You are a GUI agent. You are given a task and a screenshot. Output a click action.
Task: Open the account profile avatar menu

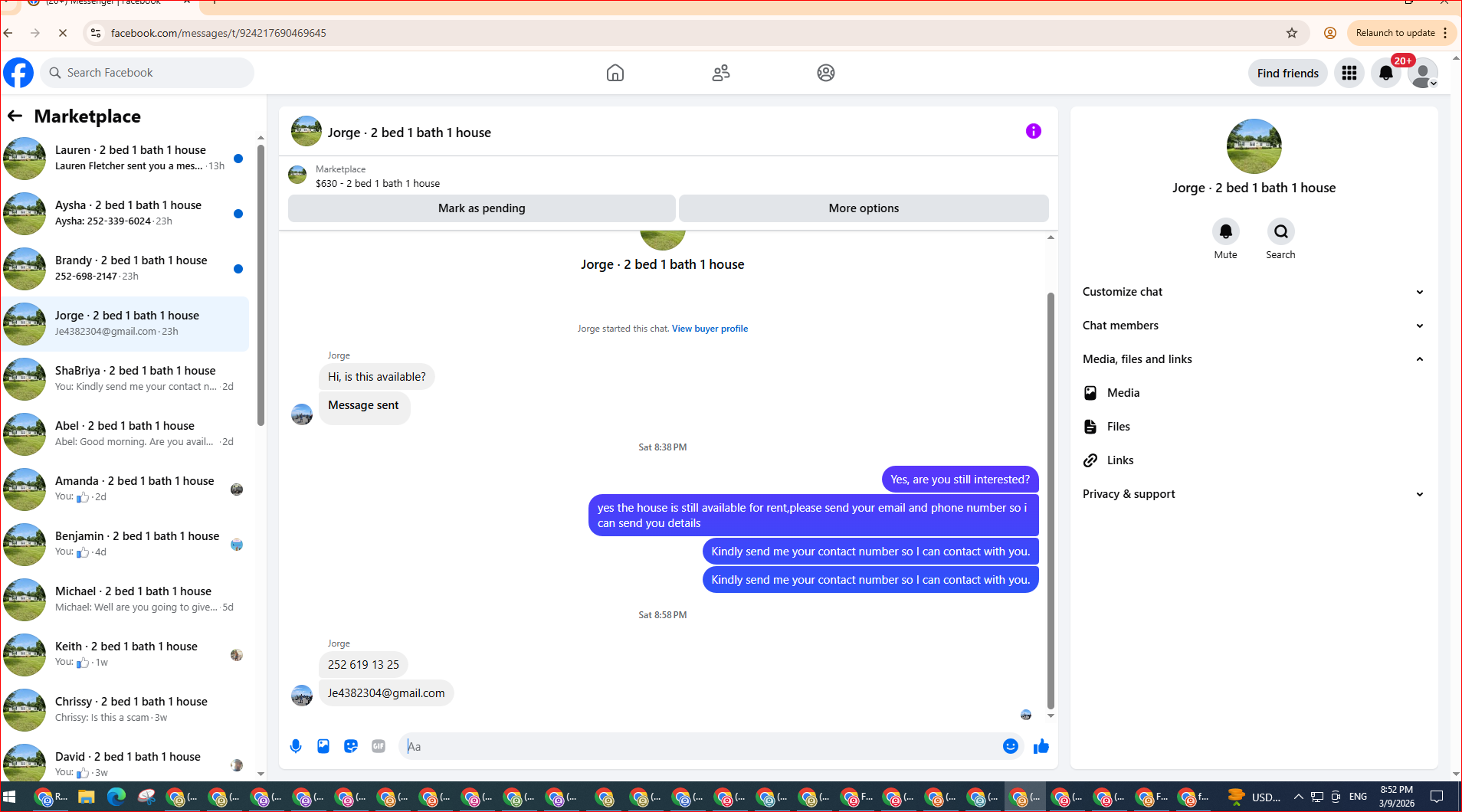pos(1423,73)
